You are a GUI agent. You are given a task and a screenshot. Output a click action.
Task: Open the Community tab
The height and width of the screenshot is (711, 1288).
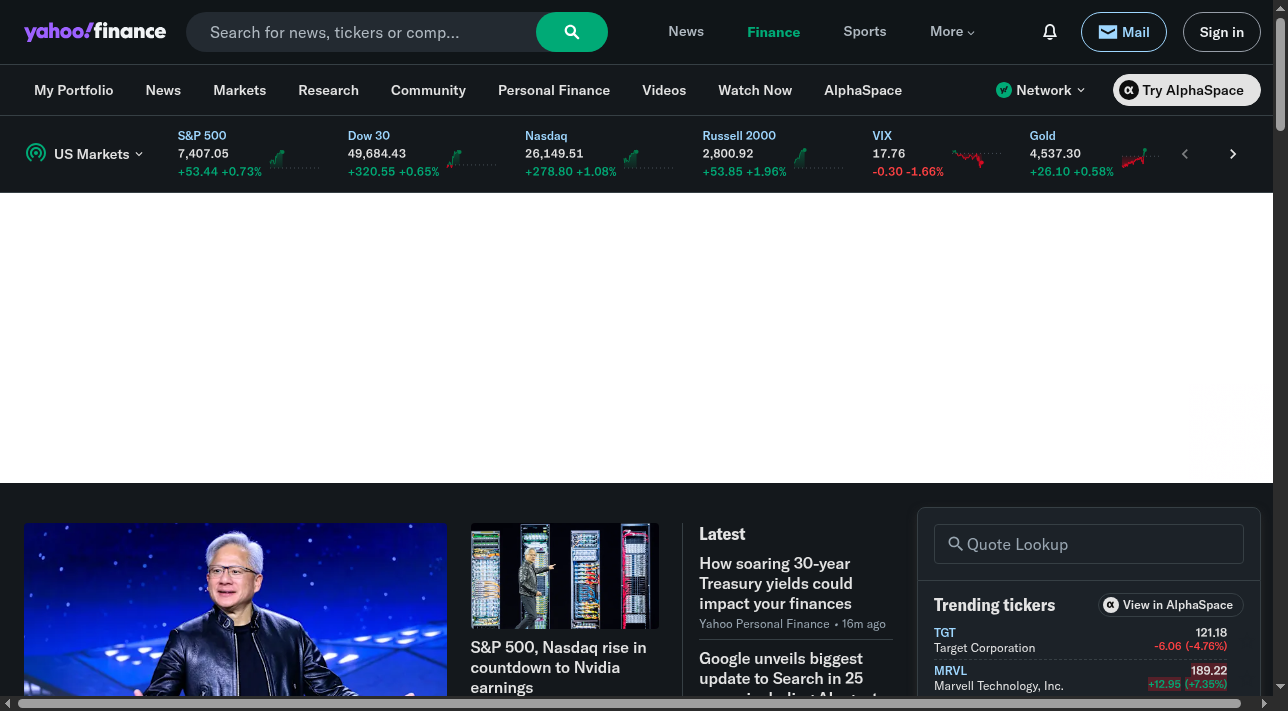(428, 90)
